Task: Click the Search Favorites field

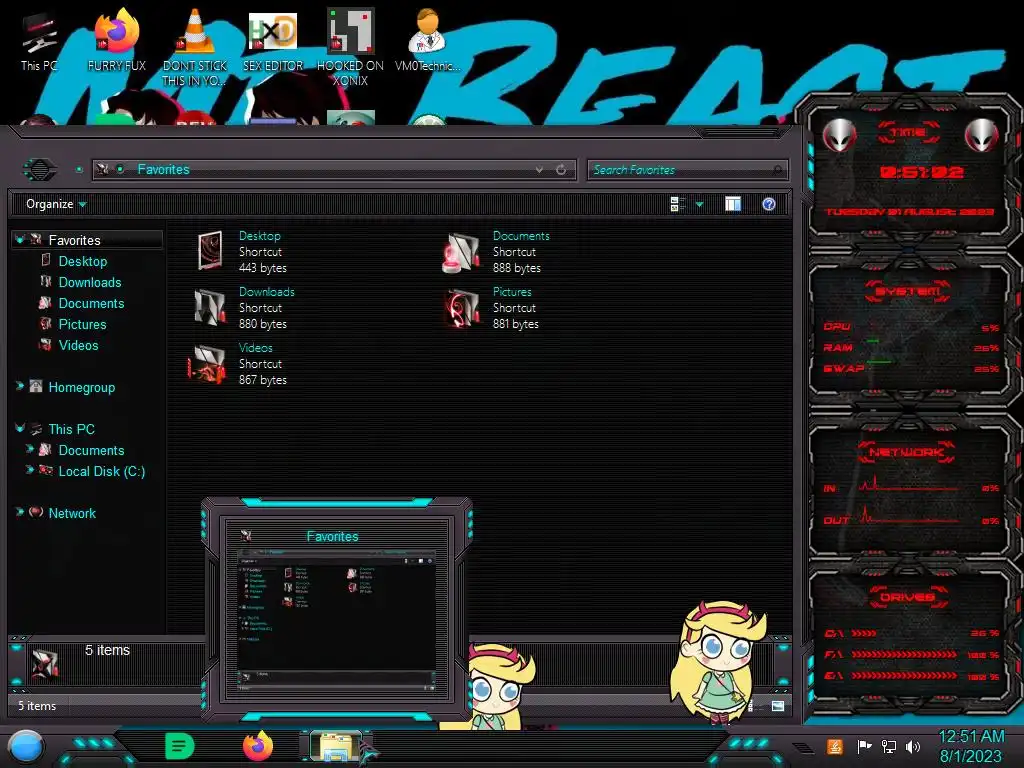Action: coord(687,170)
